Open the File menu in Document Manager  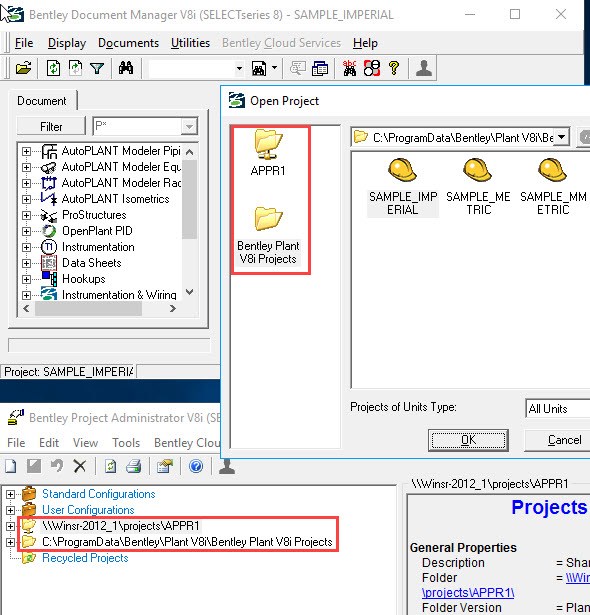24,43
